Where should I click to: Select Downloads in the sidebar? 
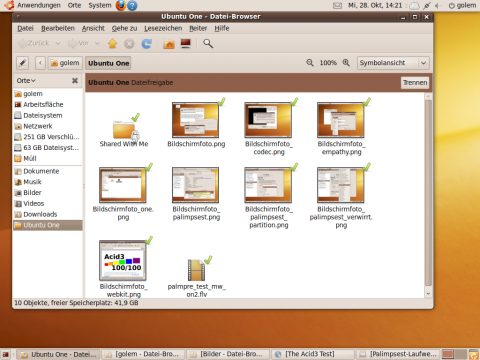[x=48, y=214]
